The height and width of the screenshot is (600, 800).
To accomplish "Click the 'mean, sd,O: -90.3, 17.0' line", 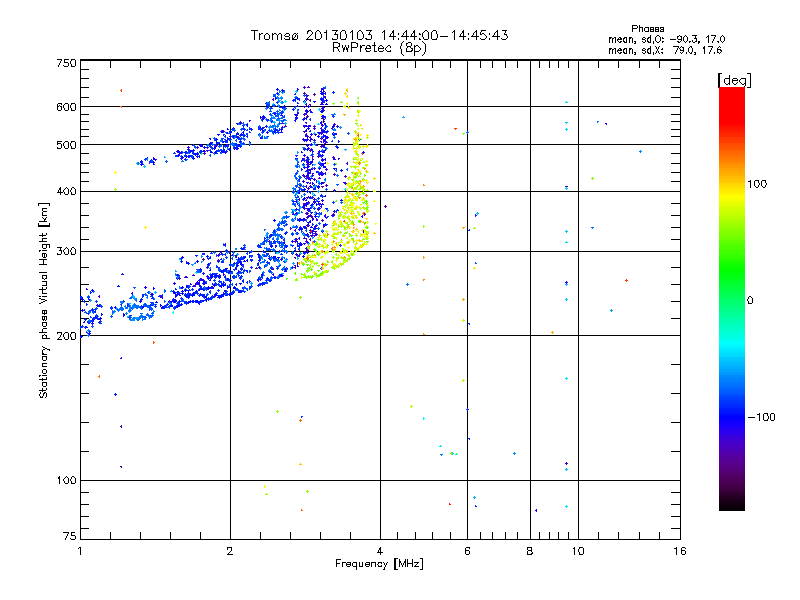I will pos(666,39).
